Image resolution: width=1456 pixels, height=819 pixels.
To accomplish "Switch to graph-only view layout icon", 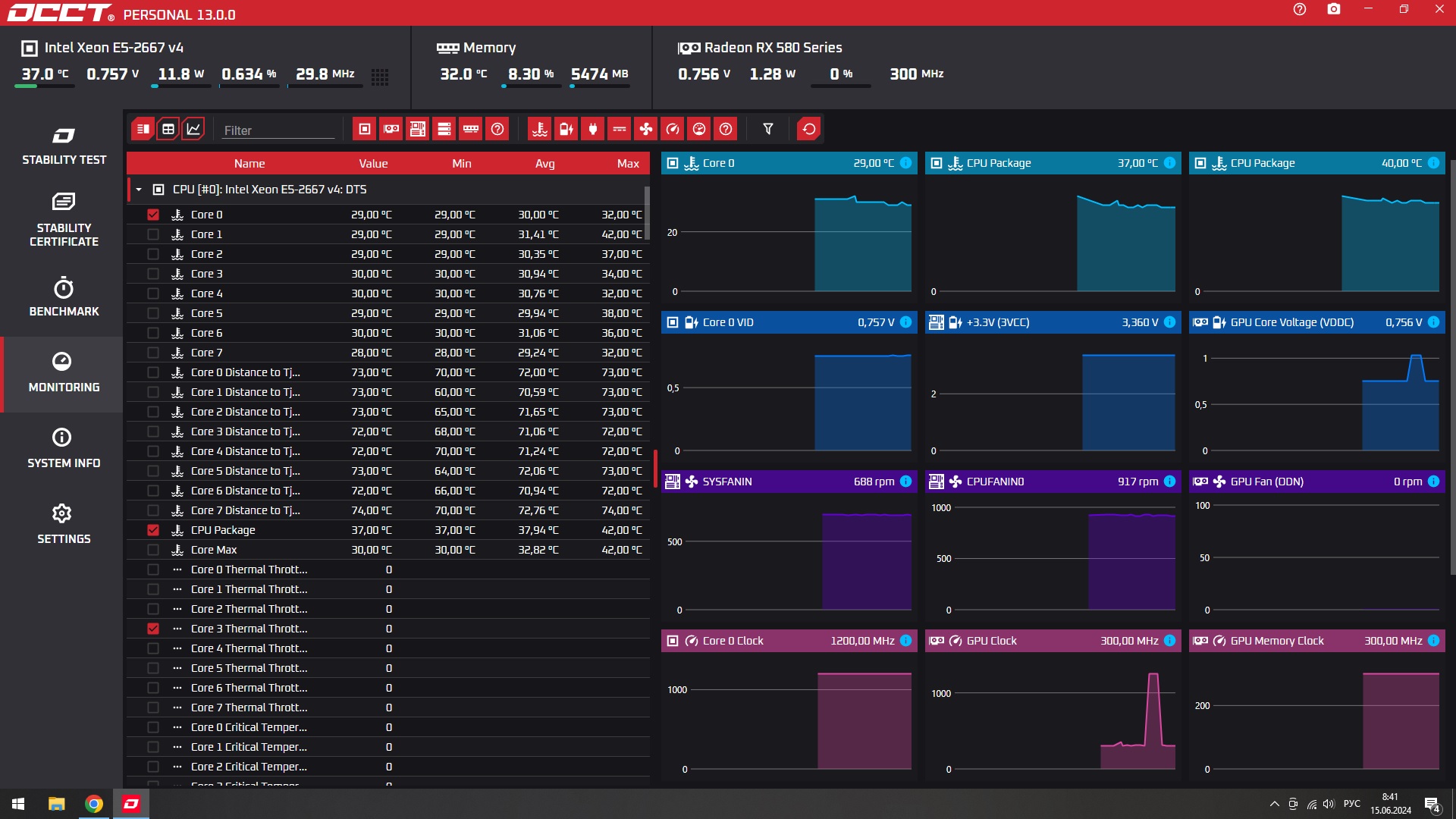I will [x=194, y=129].
